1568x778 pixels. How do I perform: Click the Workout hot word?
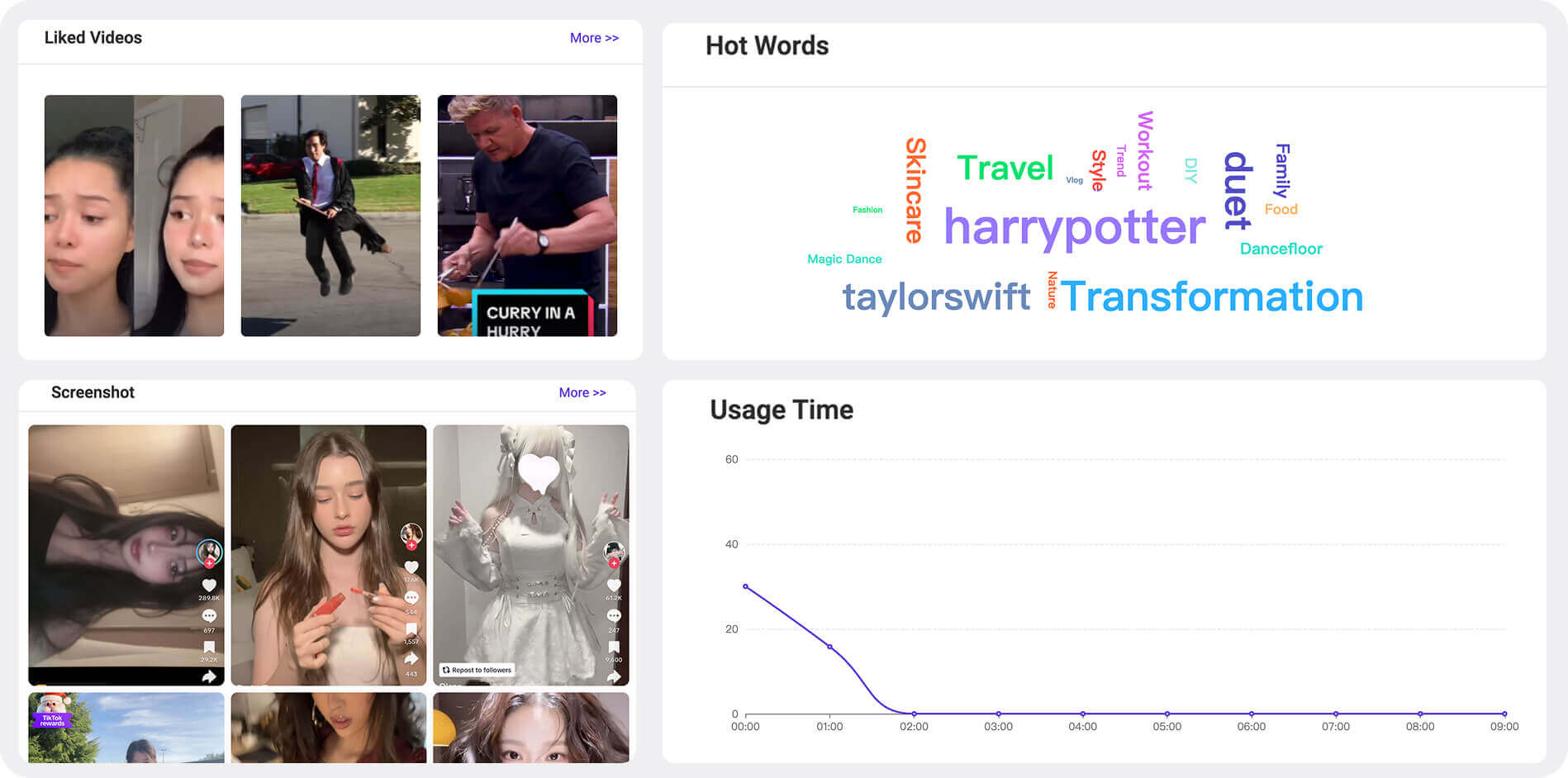pos(1145,151)
